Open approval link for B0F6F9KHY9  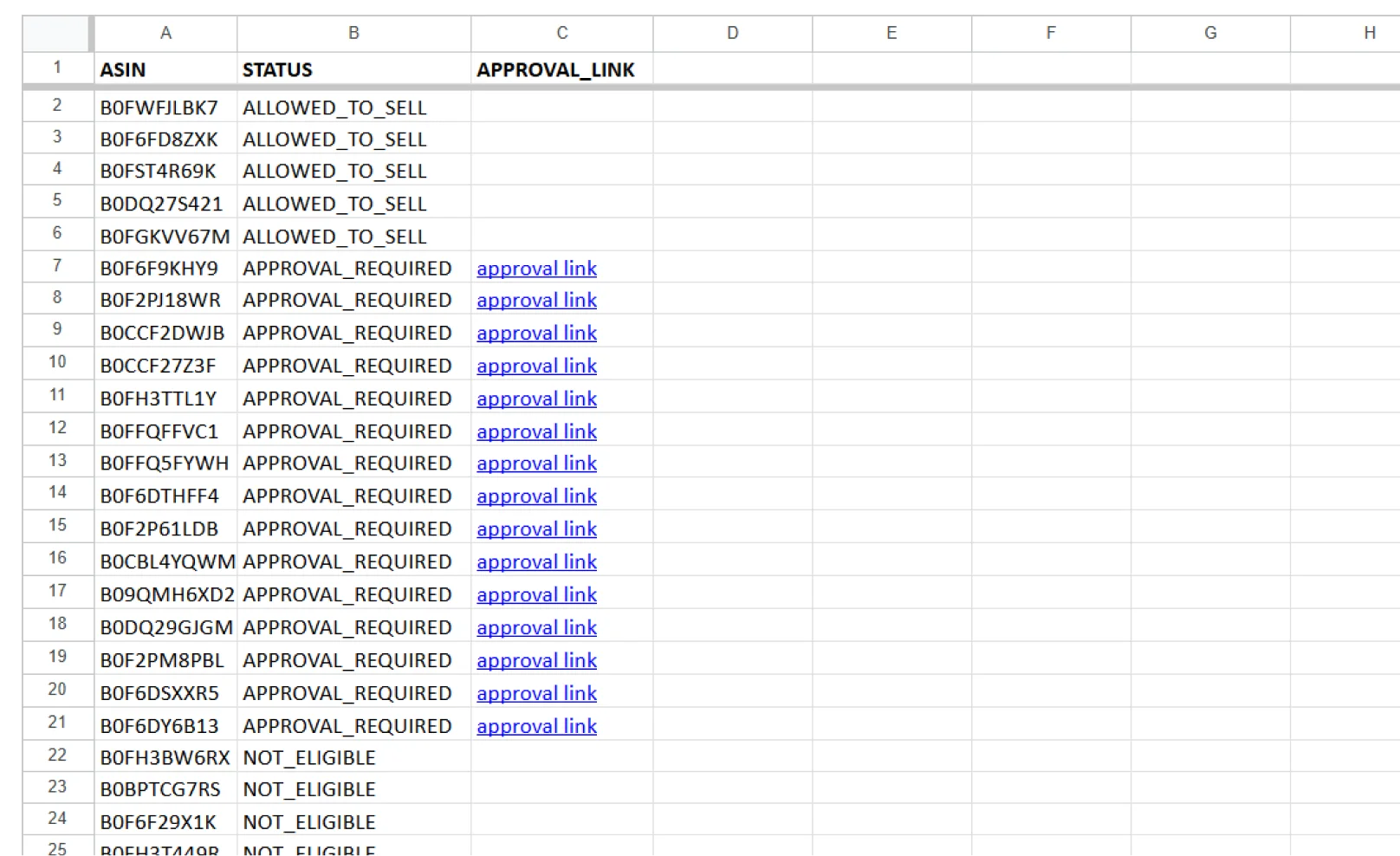click(x=536, y=269)
